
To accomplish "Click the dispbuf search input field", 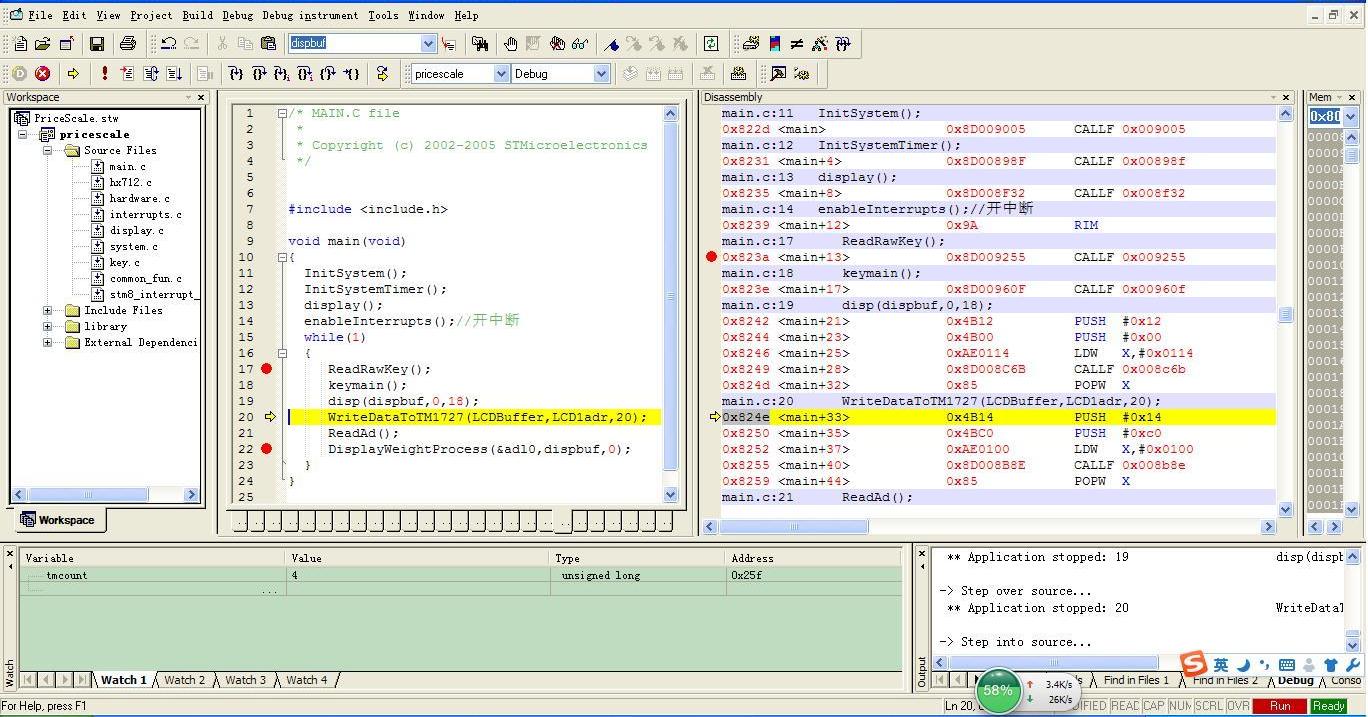I will tap(354, 44).
